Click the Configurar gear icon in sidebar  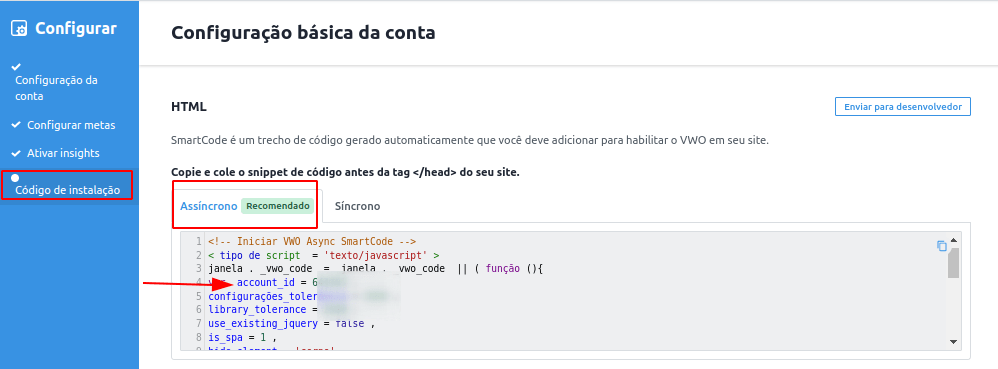(20, 29)
